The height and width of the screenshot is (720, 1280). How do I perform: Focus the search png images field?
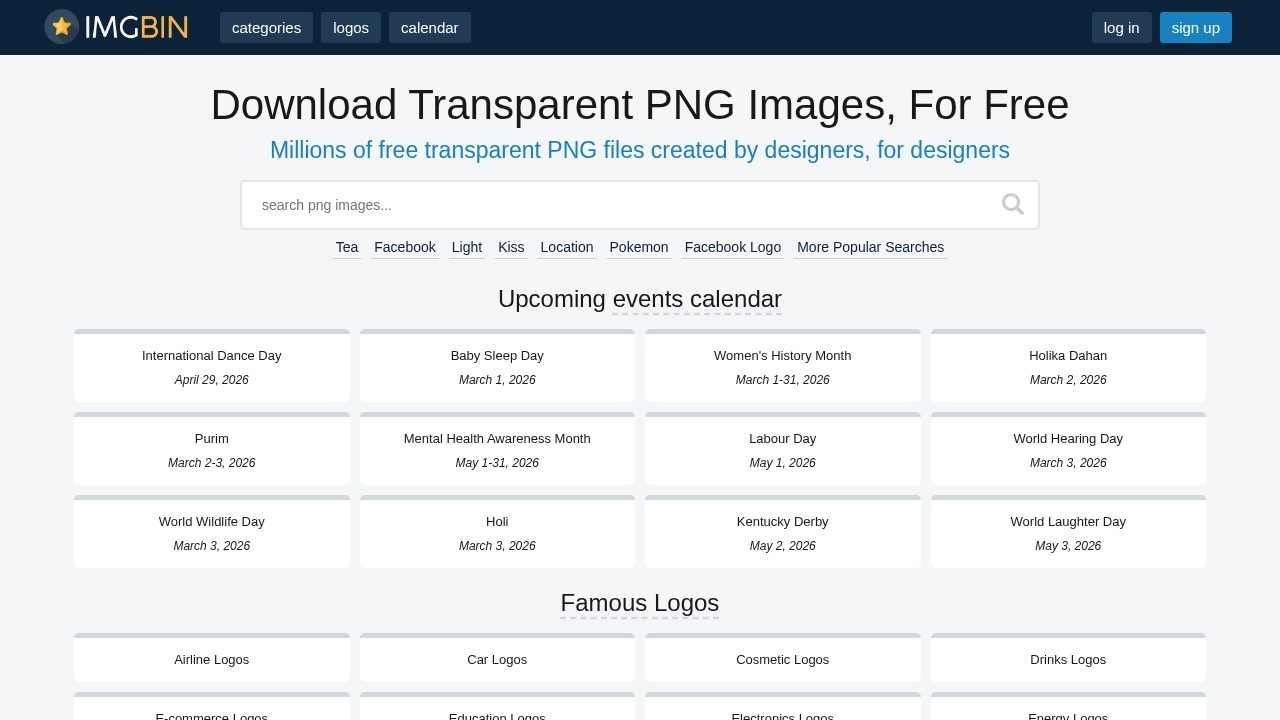coord(620,205)
